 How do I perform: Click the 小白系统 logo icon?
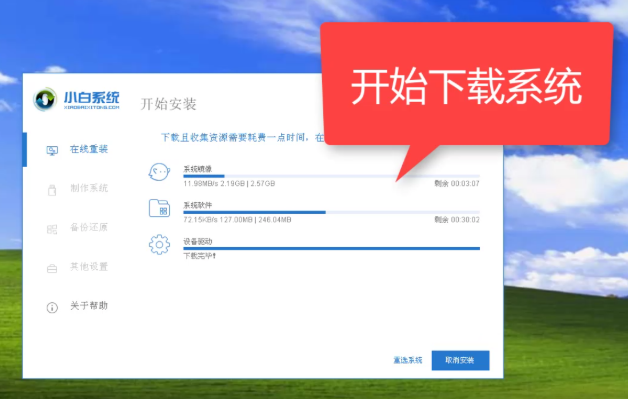pos(45,99)
